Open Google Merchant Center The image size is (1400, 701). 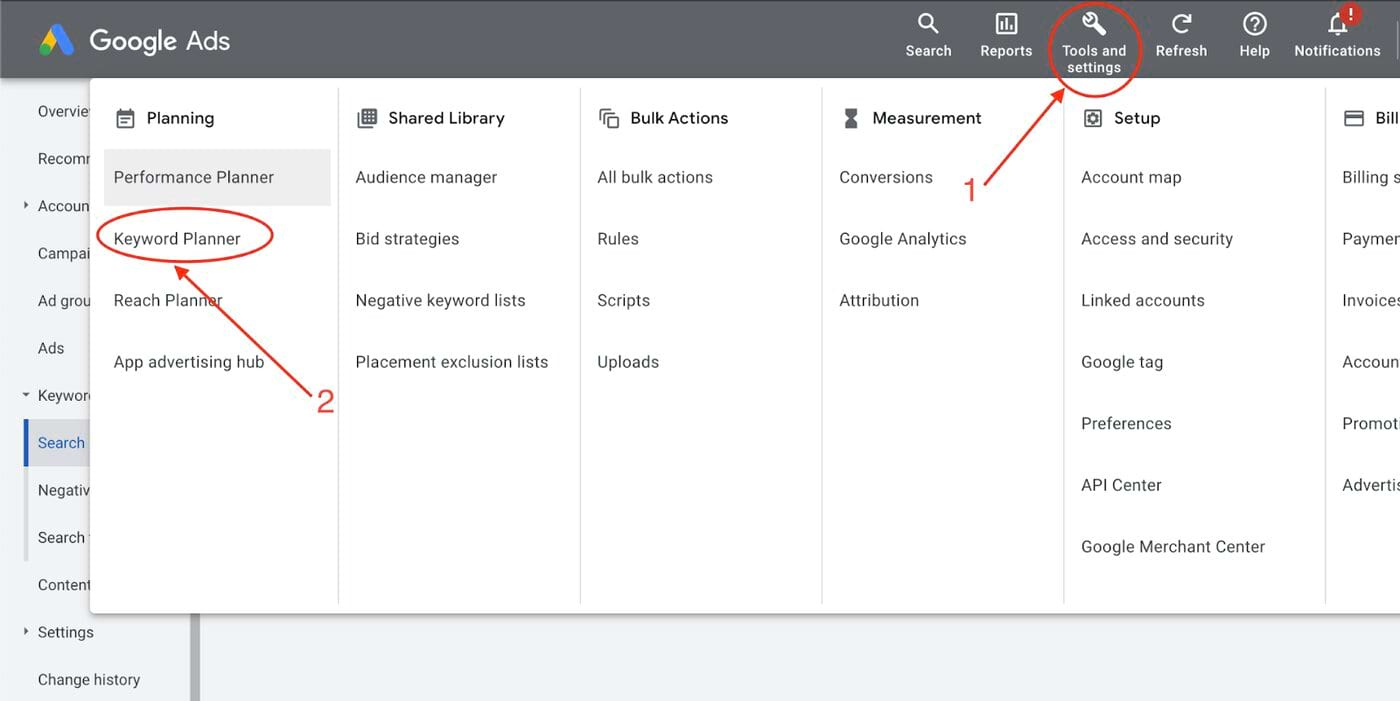click(1173, 546)
